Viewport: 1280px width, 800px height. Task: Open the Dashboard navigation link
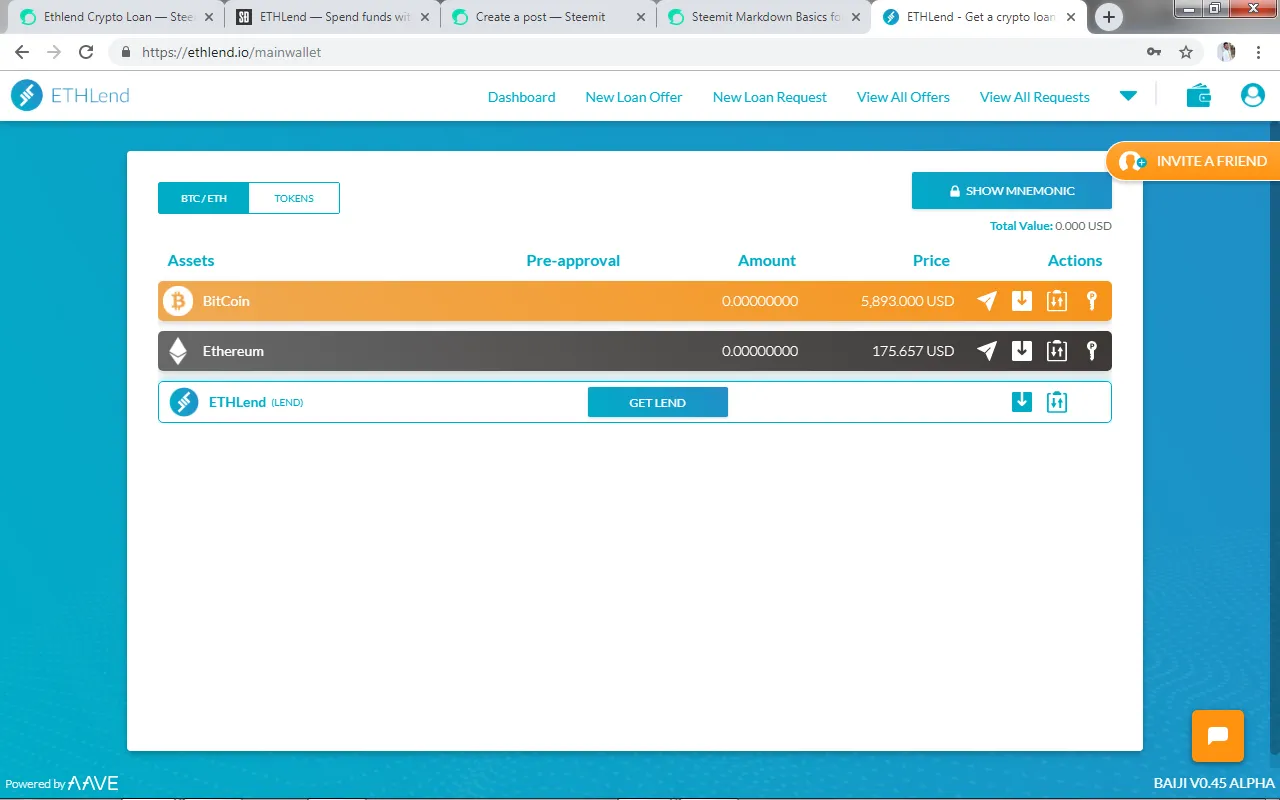(521, 97)
